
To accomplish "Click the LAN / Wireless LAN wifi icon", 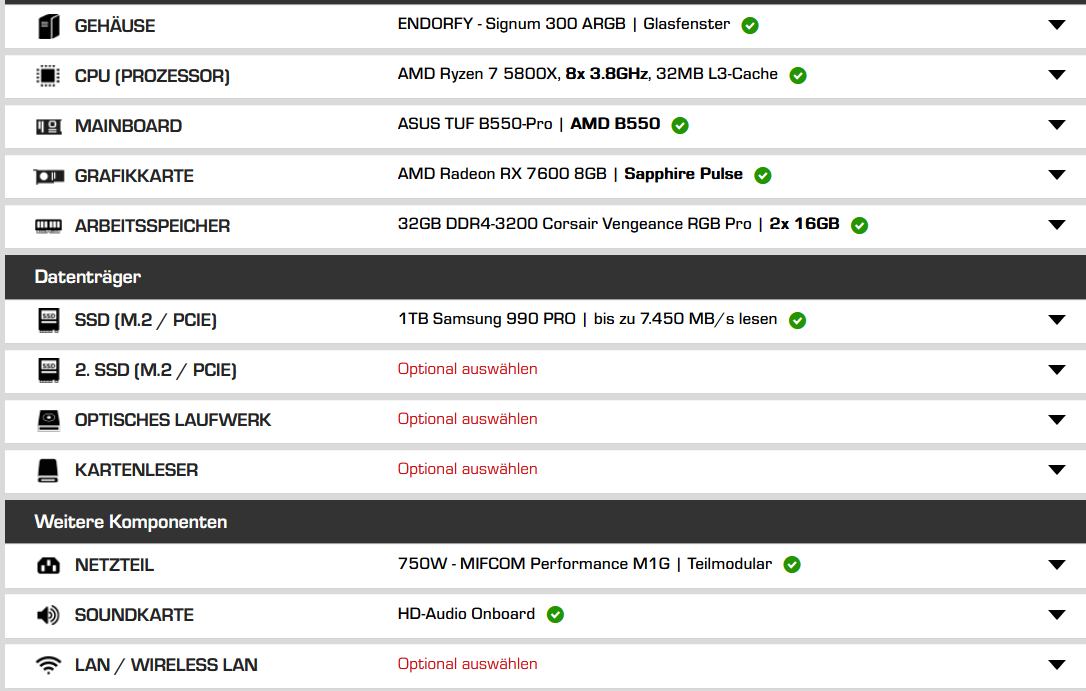I will coord(48,665).
